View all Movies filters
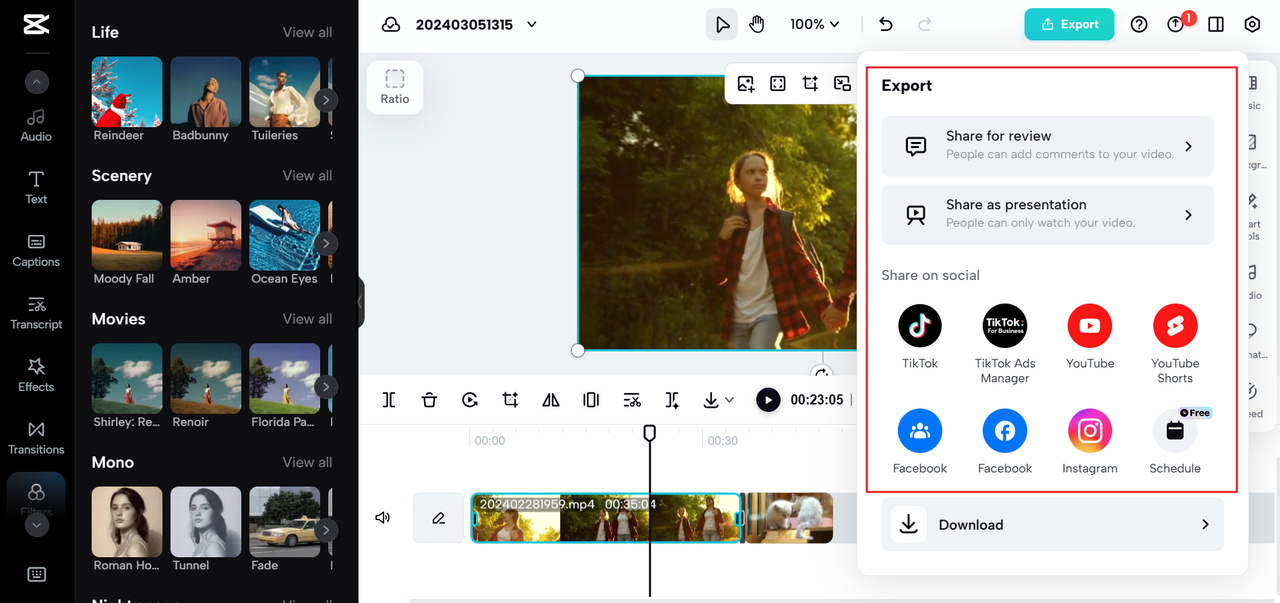1280x603 pixels. click(x=307, y=319)
